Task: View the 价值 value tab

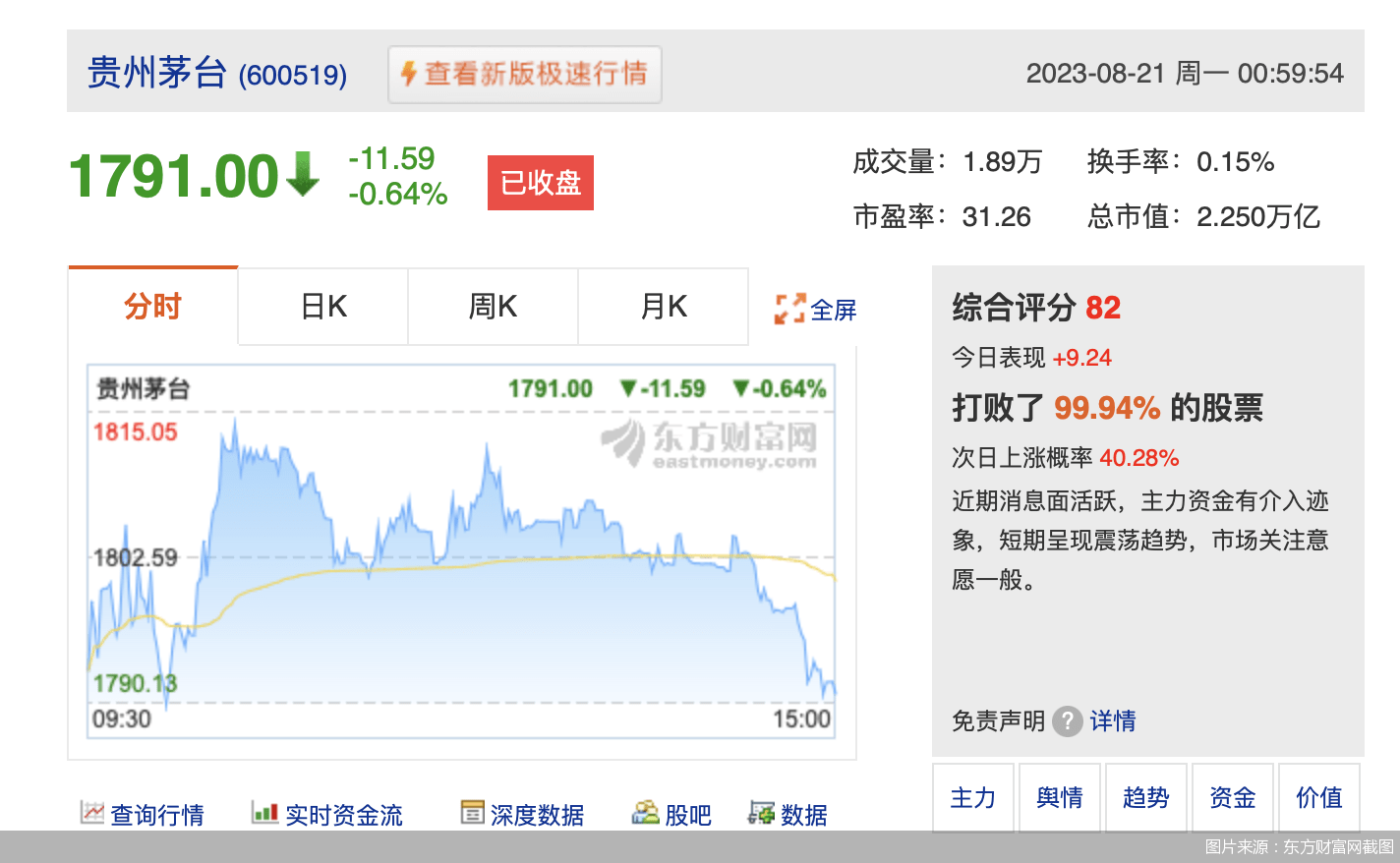Action: click(x=1319, y=797)
